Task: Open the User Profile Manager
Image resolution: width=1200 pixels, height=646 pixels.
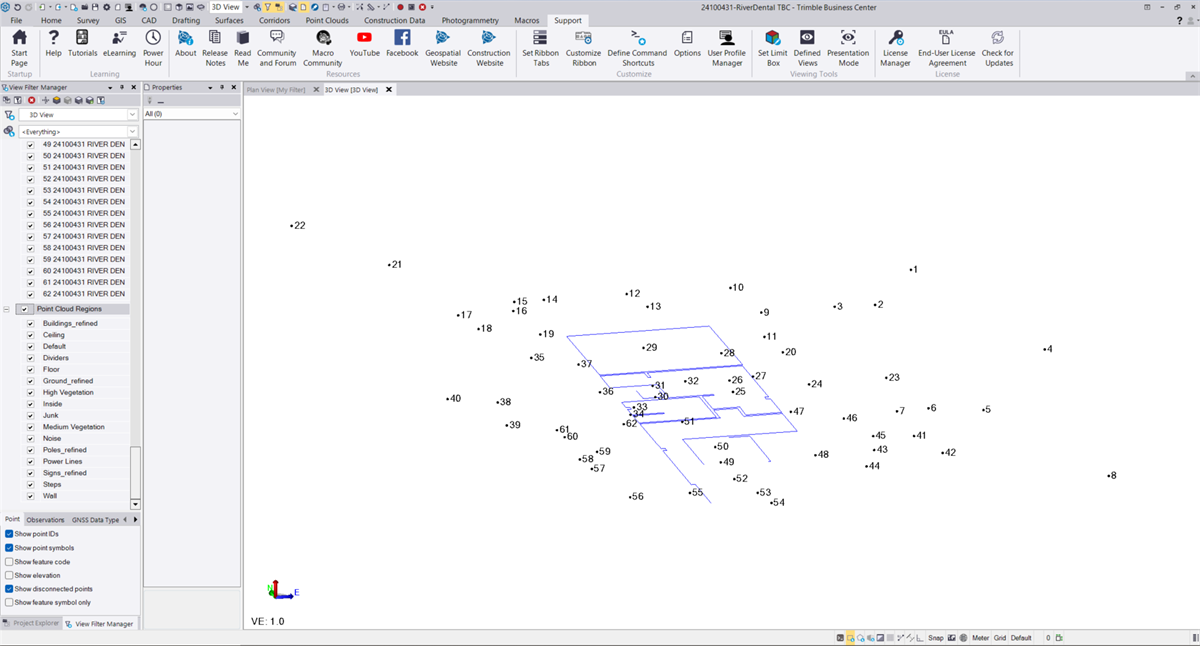Action: (727, 48)
